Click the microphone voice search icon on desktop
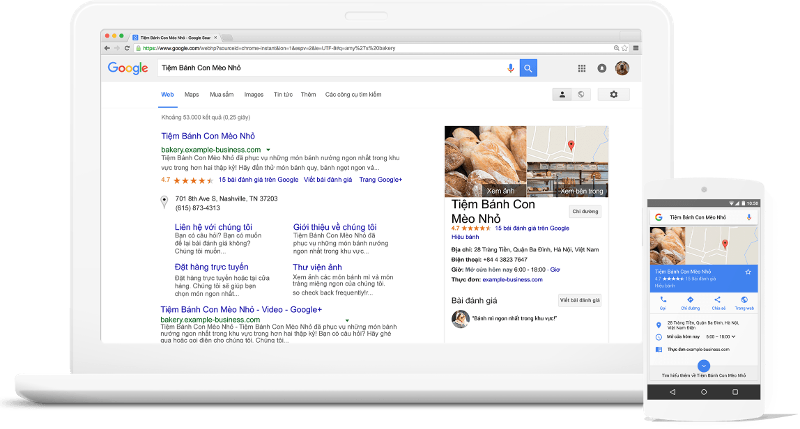Viewport: 800px width, 429px height. point(510,68)
